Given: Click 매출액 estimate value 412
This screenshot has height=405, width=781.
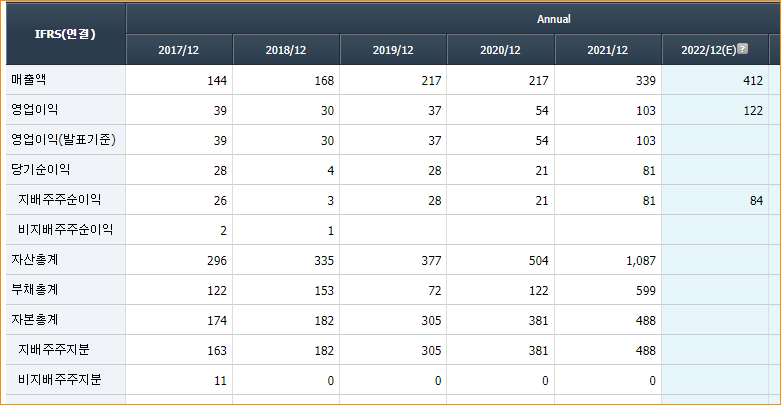Looking at the screenshot, I should [753, 81].
